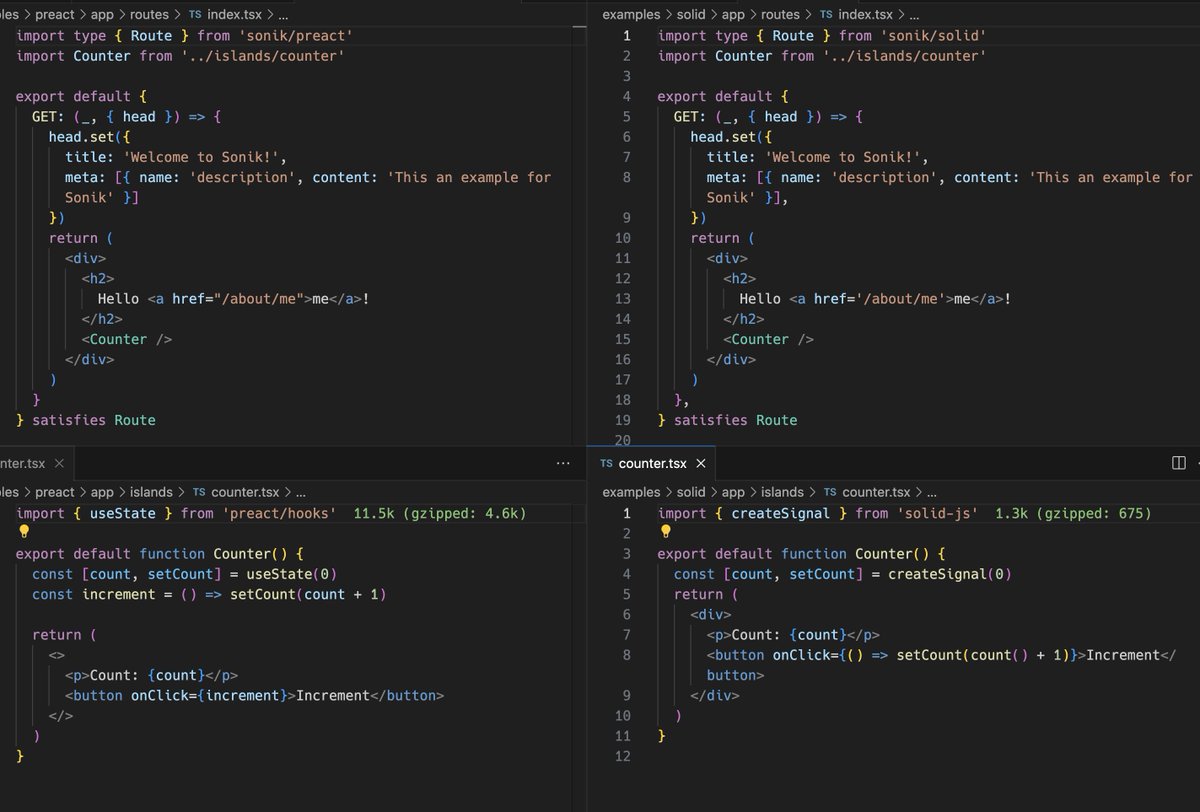This screenshot has height=812, width=1200.
Task: Click import cost text '11.5k (gzipped: 4.6k)'
Action: [x=440, y=513]
